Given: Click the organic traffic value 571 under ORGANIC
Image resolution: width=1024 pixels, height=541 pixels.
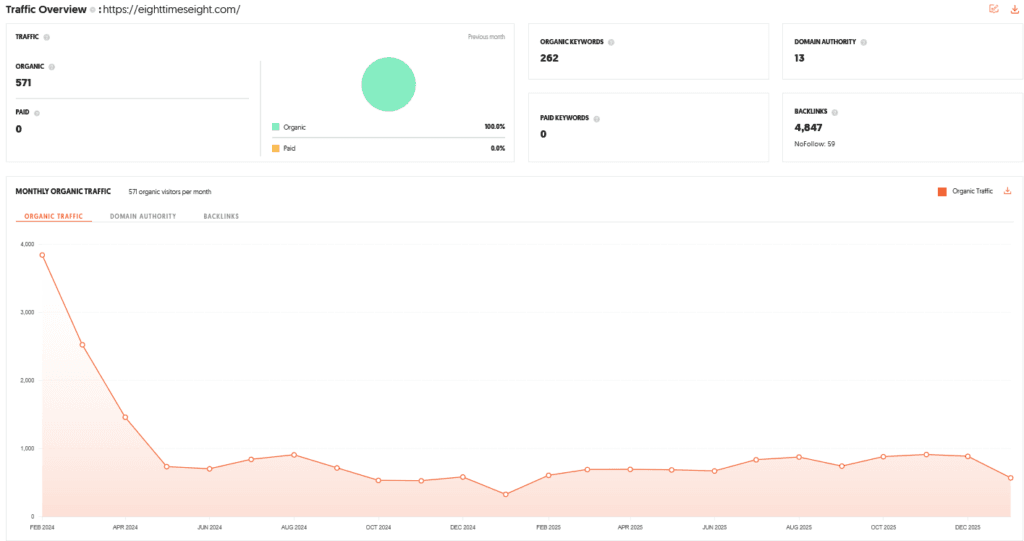Looking at the screenshot, I should tap(24, 83).
